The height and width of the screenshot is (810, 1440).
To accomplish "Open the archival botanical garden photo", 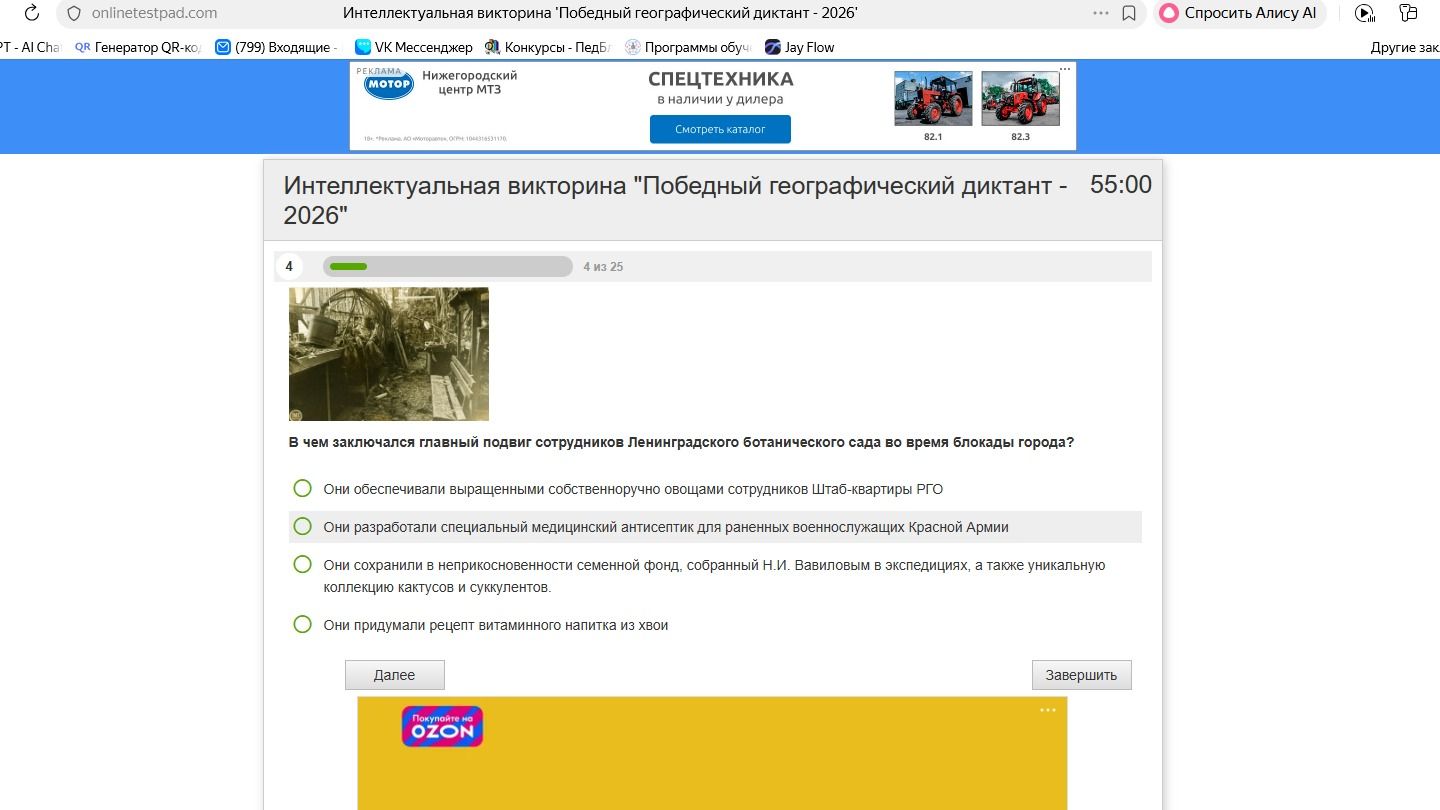I will (389, 354).
